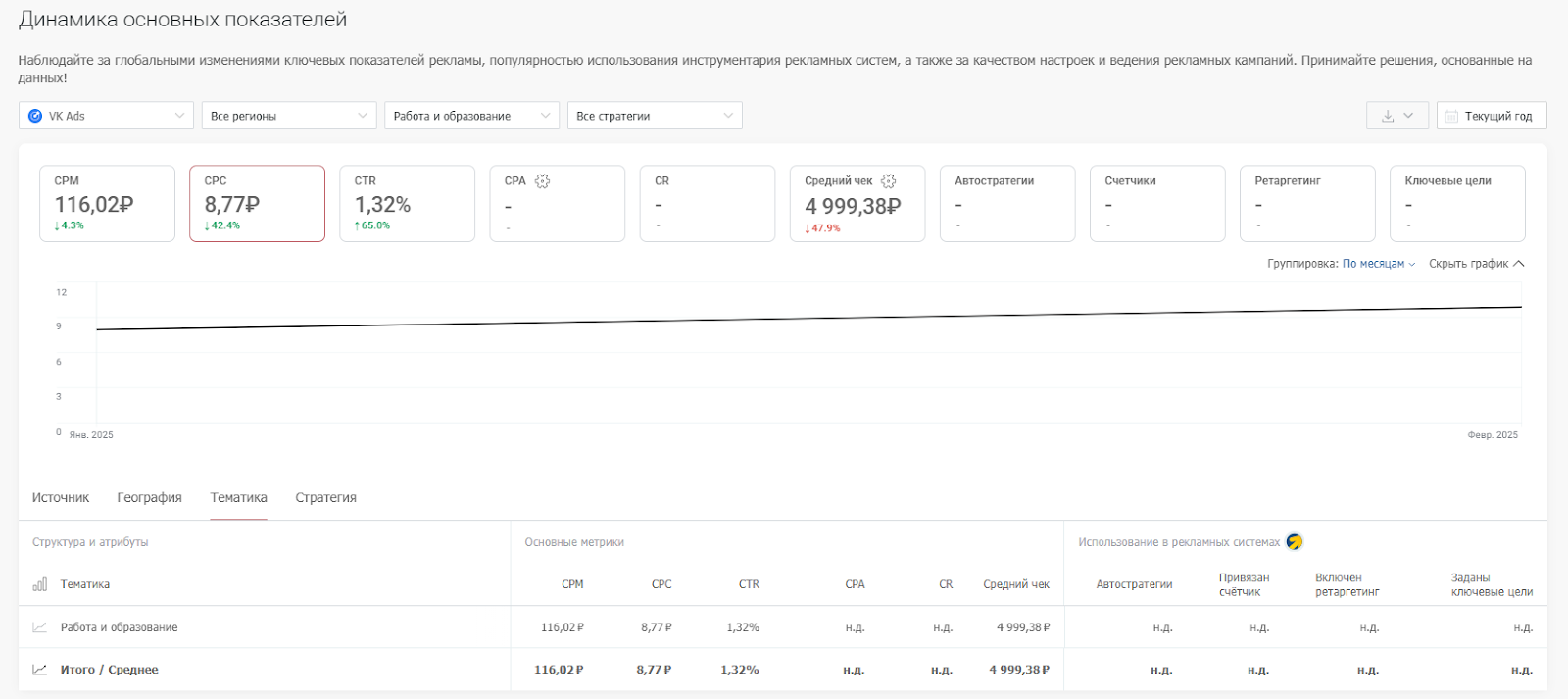Screen dimensions: 1568x699
Task: Sort table by Средний чек column header
Action: (x=1015, y=584)
